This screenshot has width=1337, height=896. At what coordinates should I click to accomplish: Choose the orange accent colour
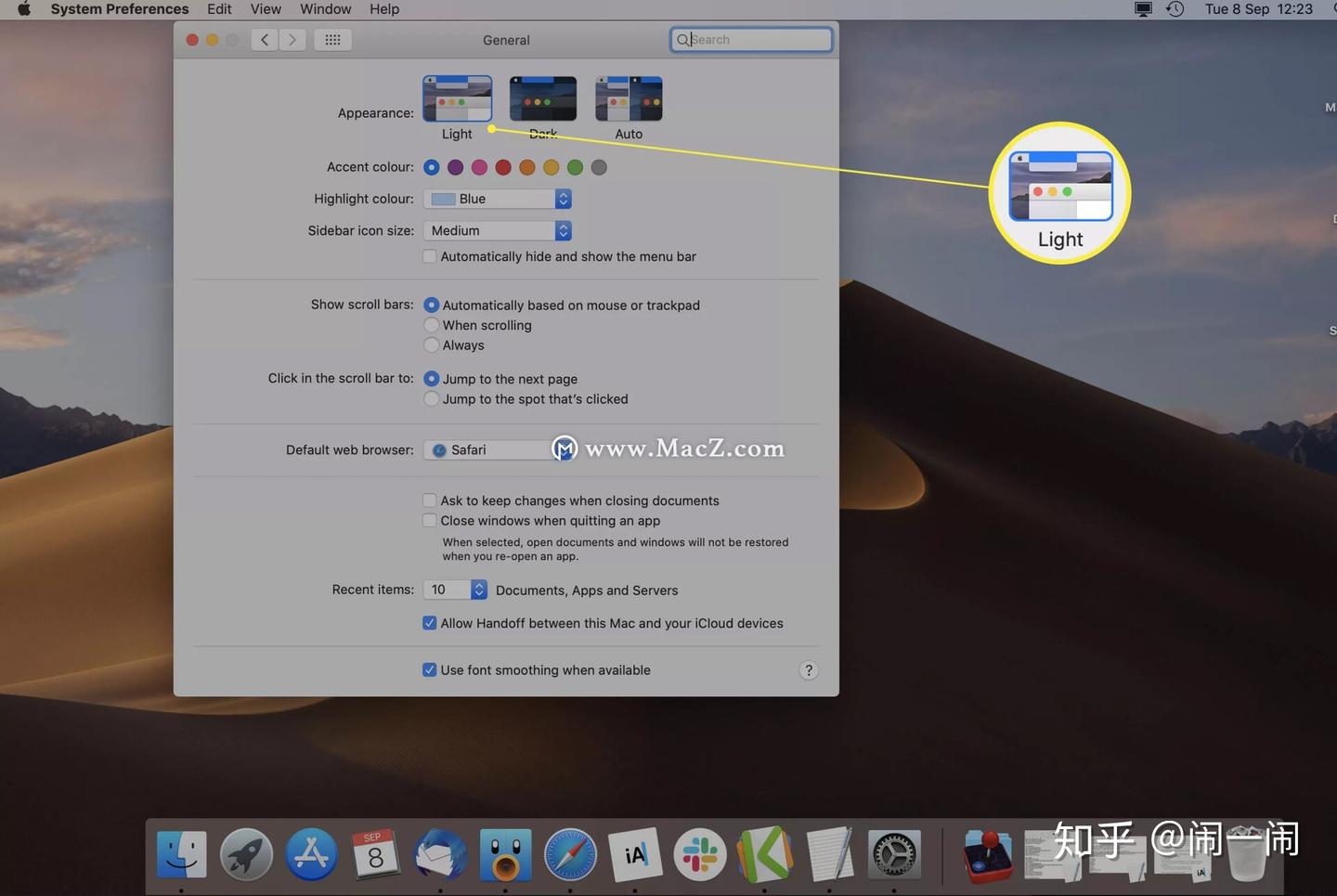click(527, 167)
